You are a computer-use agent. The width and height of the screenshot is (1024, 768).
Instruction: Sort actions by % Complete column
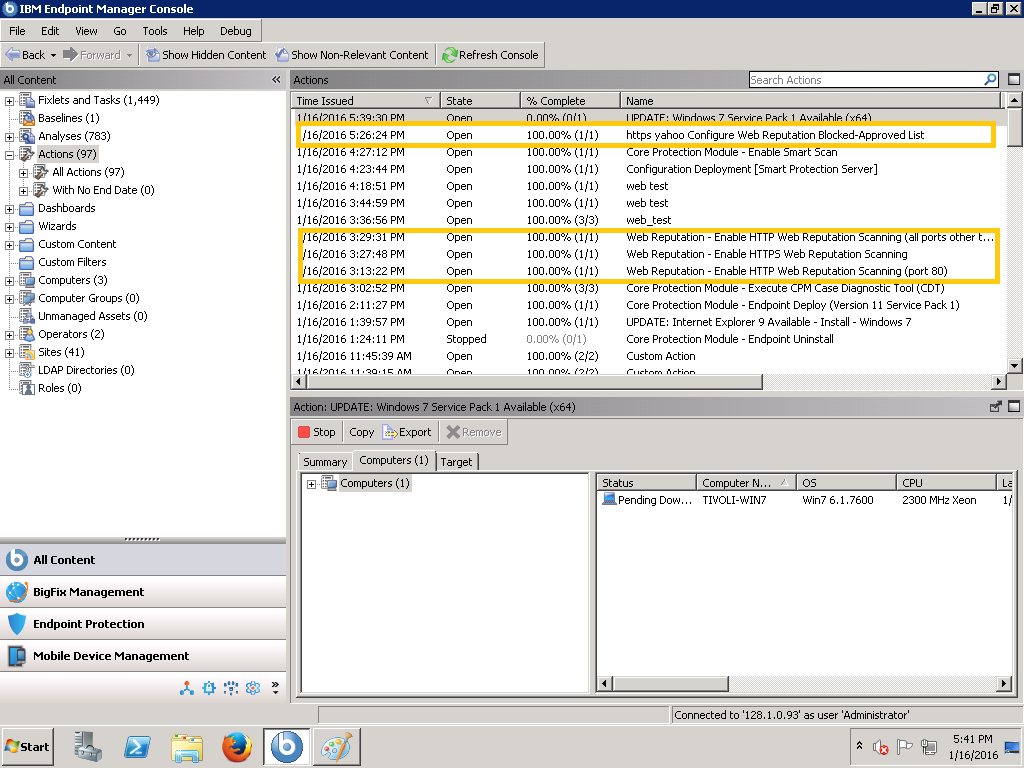[569, 101]
